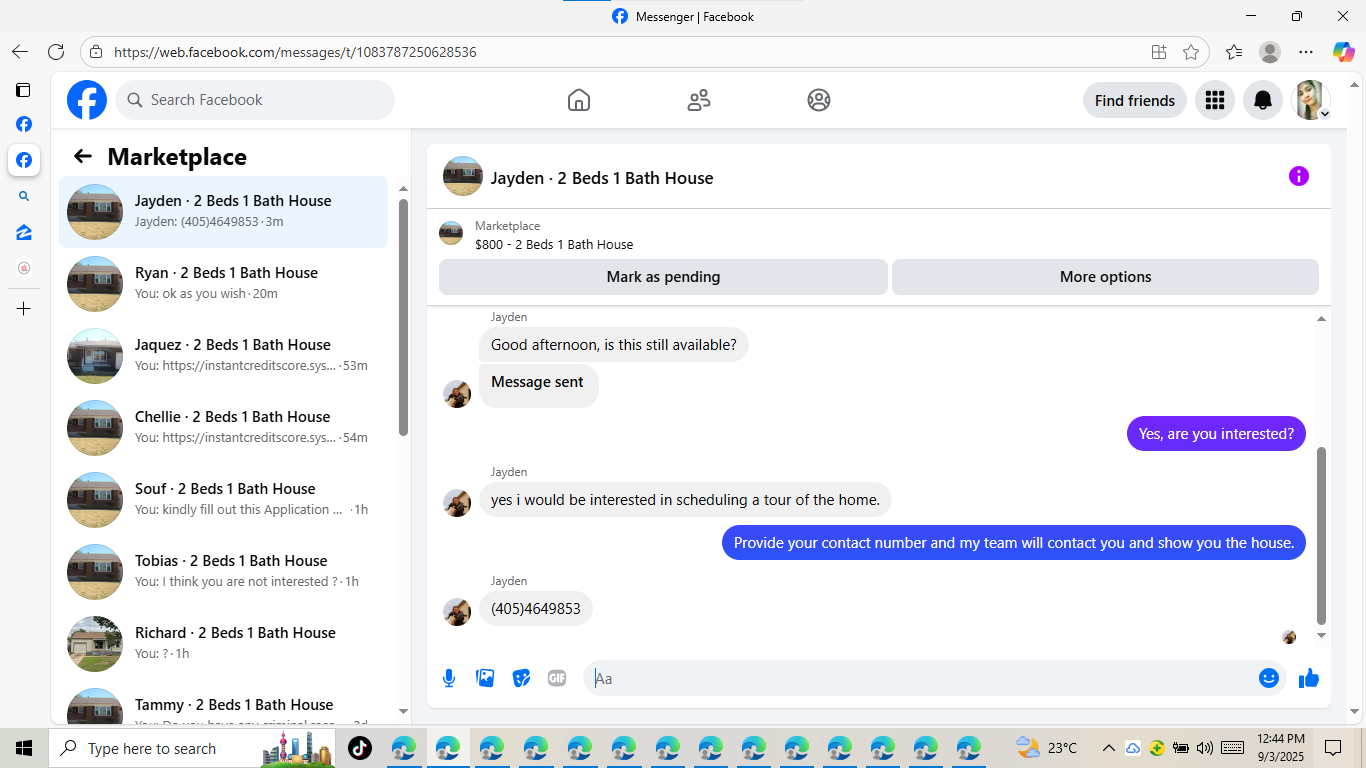Click the "Good afternoon, is this still available?" message

click(x=614, y=345)
